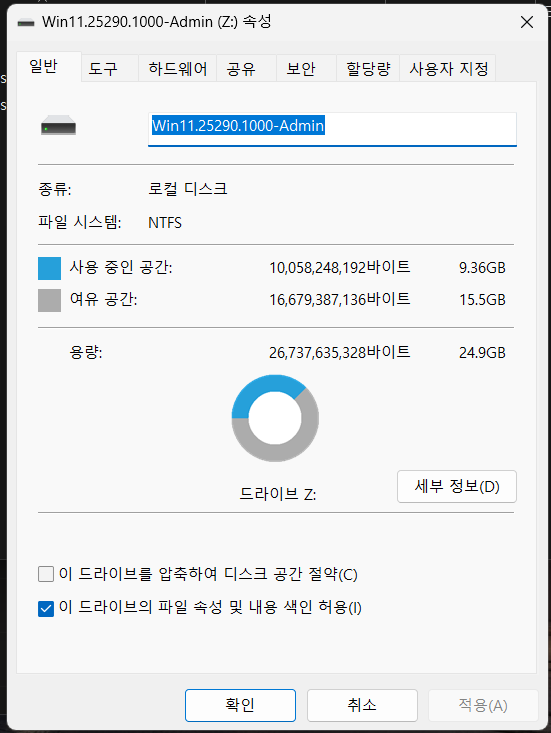The width and height of the screenshot is (551, 733).
Task: Click the 취소 cancel button
Action: pyautogui.click(x=362, y=705)
